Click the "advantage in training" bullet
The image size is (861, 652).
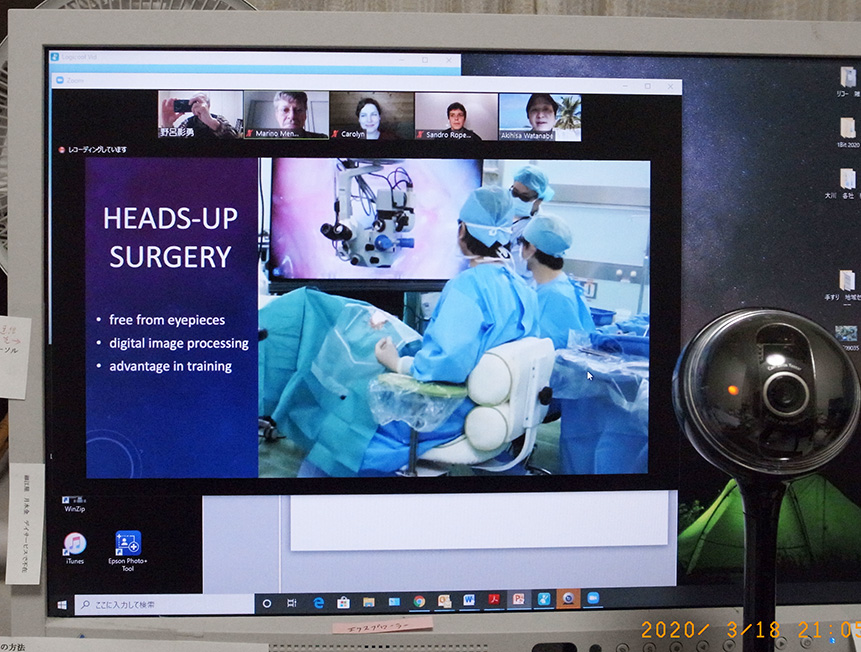pos(170,366)
